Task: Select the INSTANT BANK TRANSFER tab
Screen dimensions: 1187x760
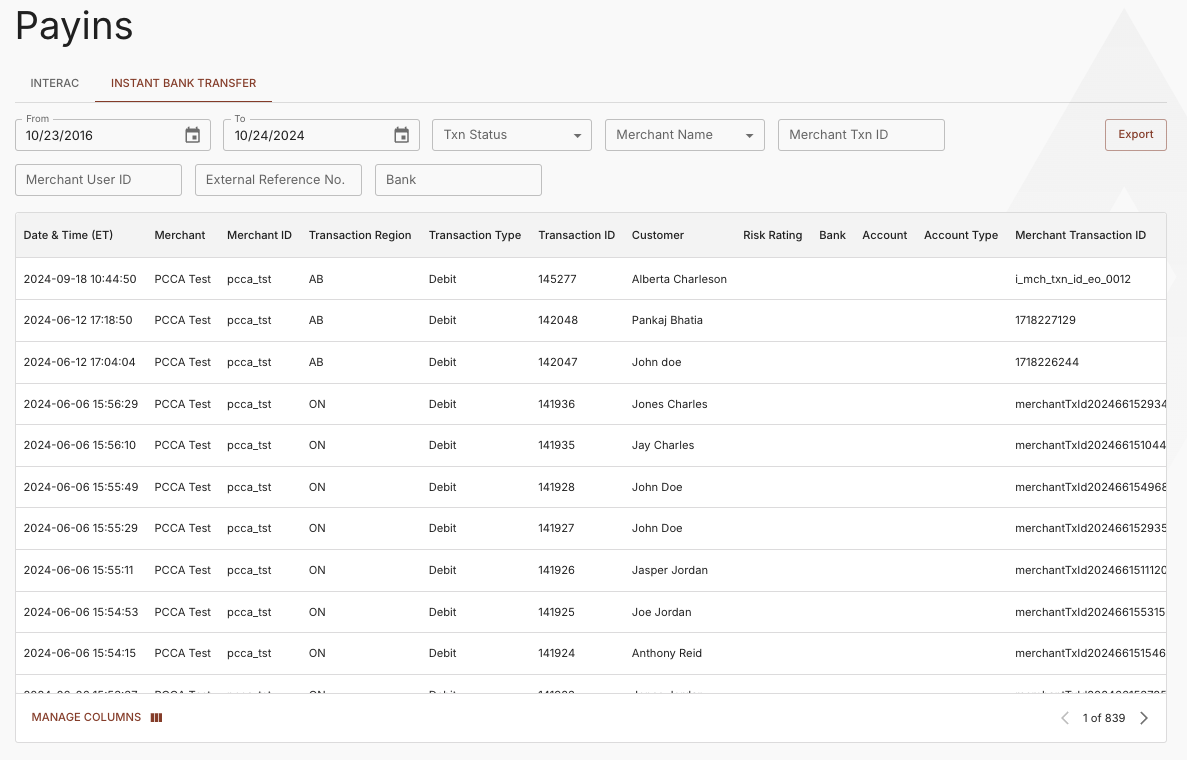Action: 183,83
